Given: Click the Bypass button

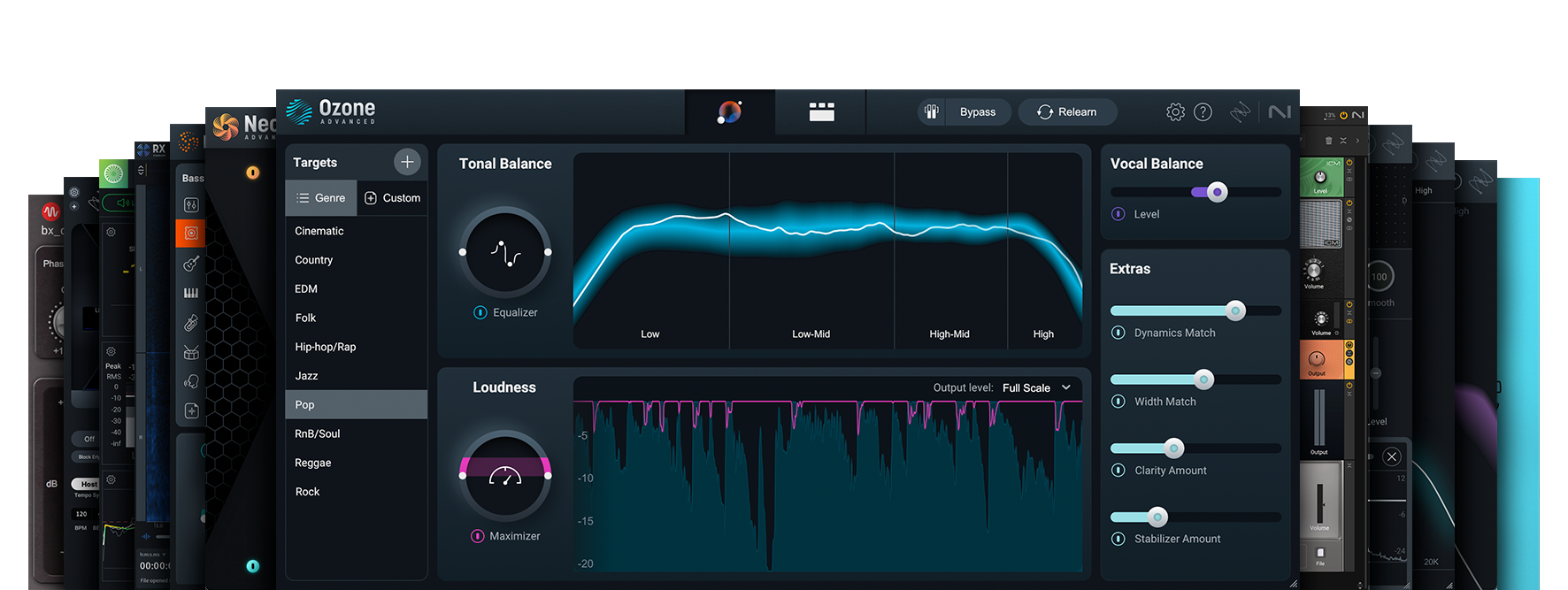Looking at the screenshot, I should click(978, 111).
